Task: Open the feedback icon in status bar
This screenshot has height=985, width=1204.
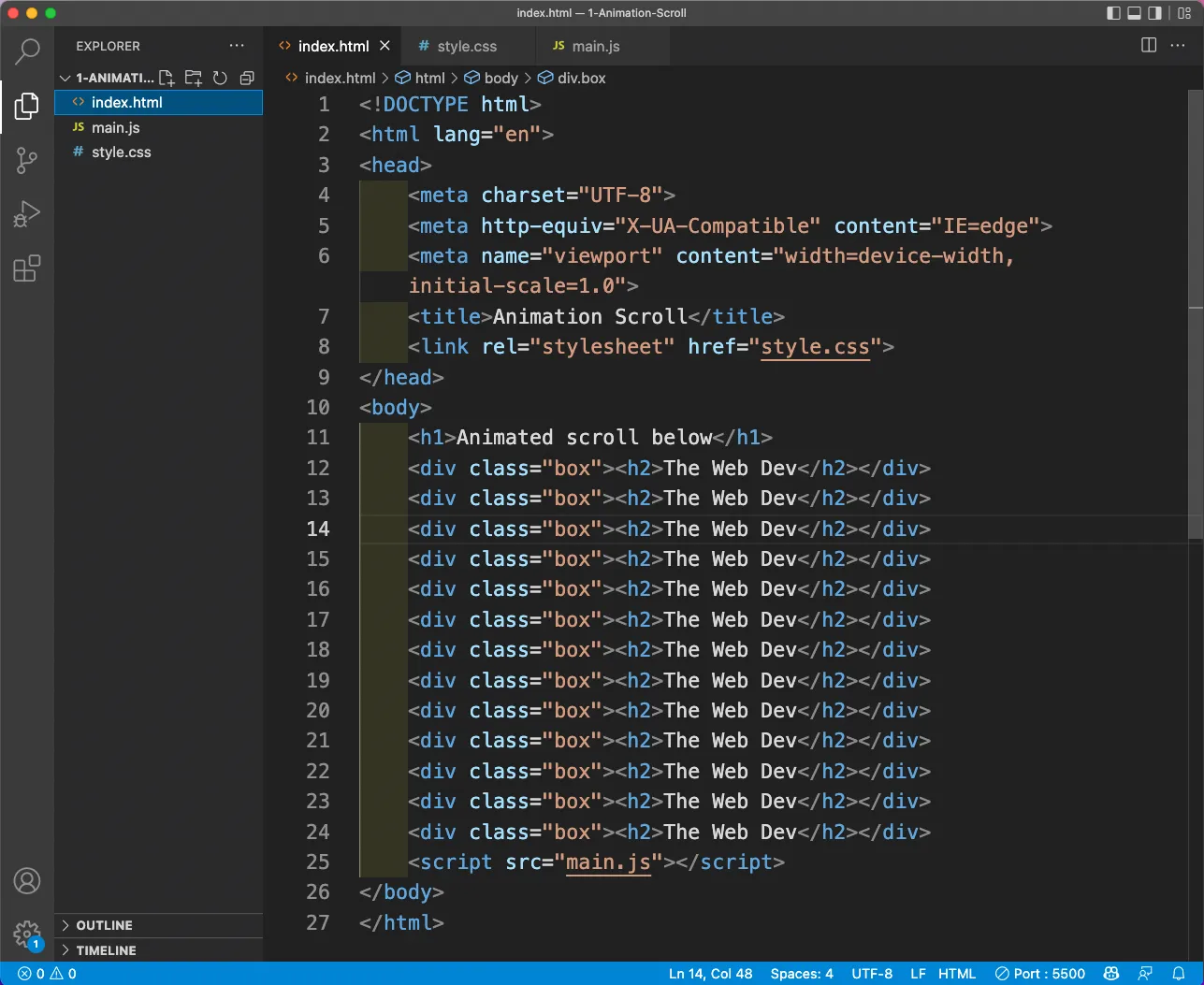Action: click(x=1145, y=974)
